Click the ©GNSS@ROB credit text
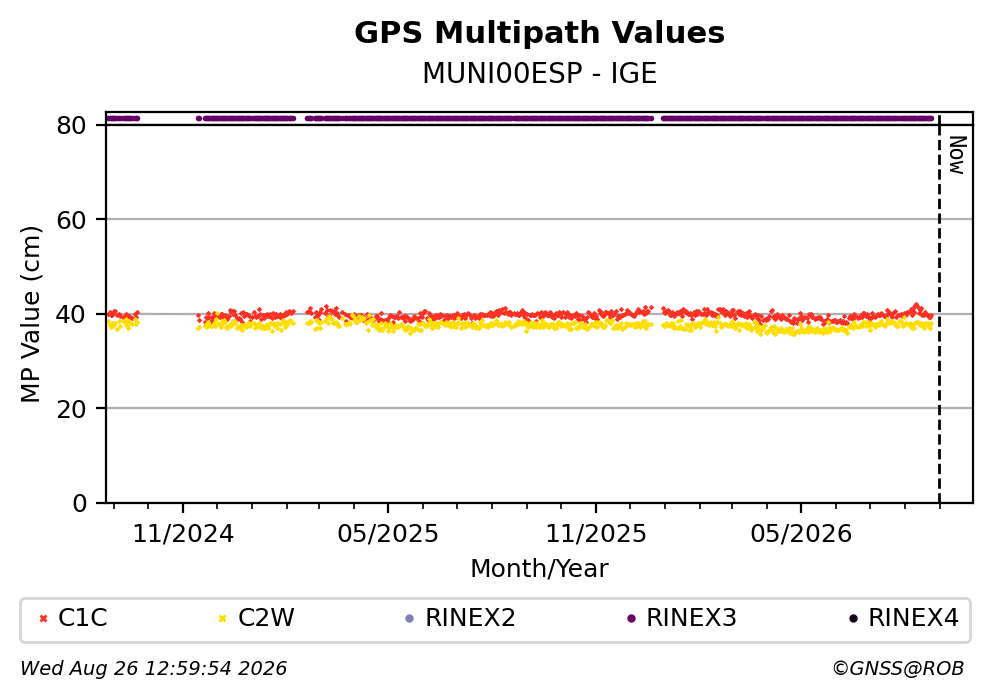This screenshot has height=699, width=993. (898, 669)
